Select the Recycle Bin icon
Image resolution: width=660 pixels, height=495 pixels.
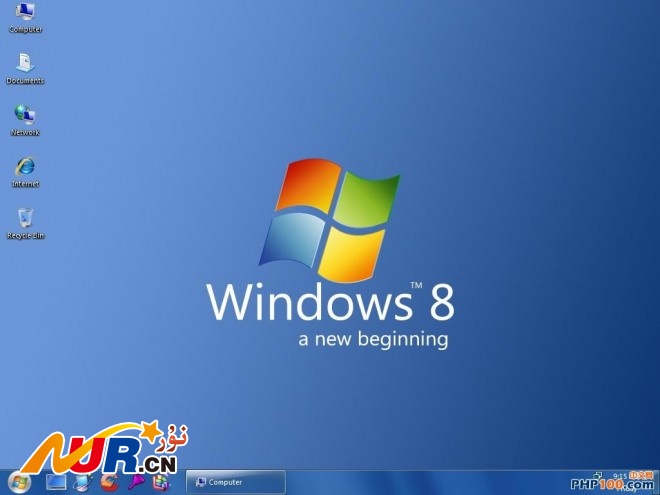[25, 224]
